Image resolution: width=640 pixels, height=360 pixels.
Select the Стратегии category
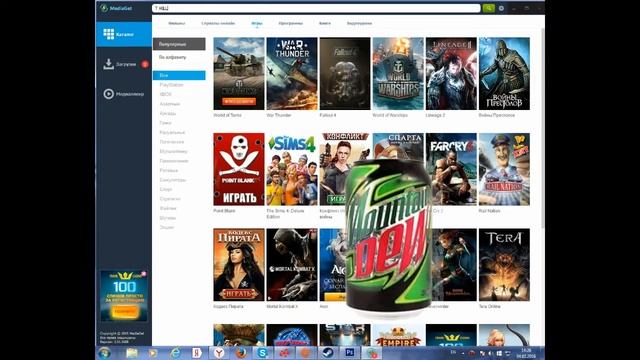(x=170, y=199)
